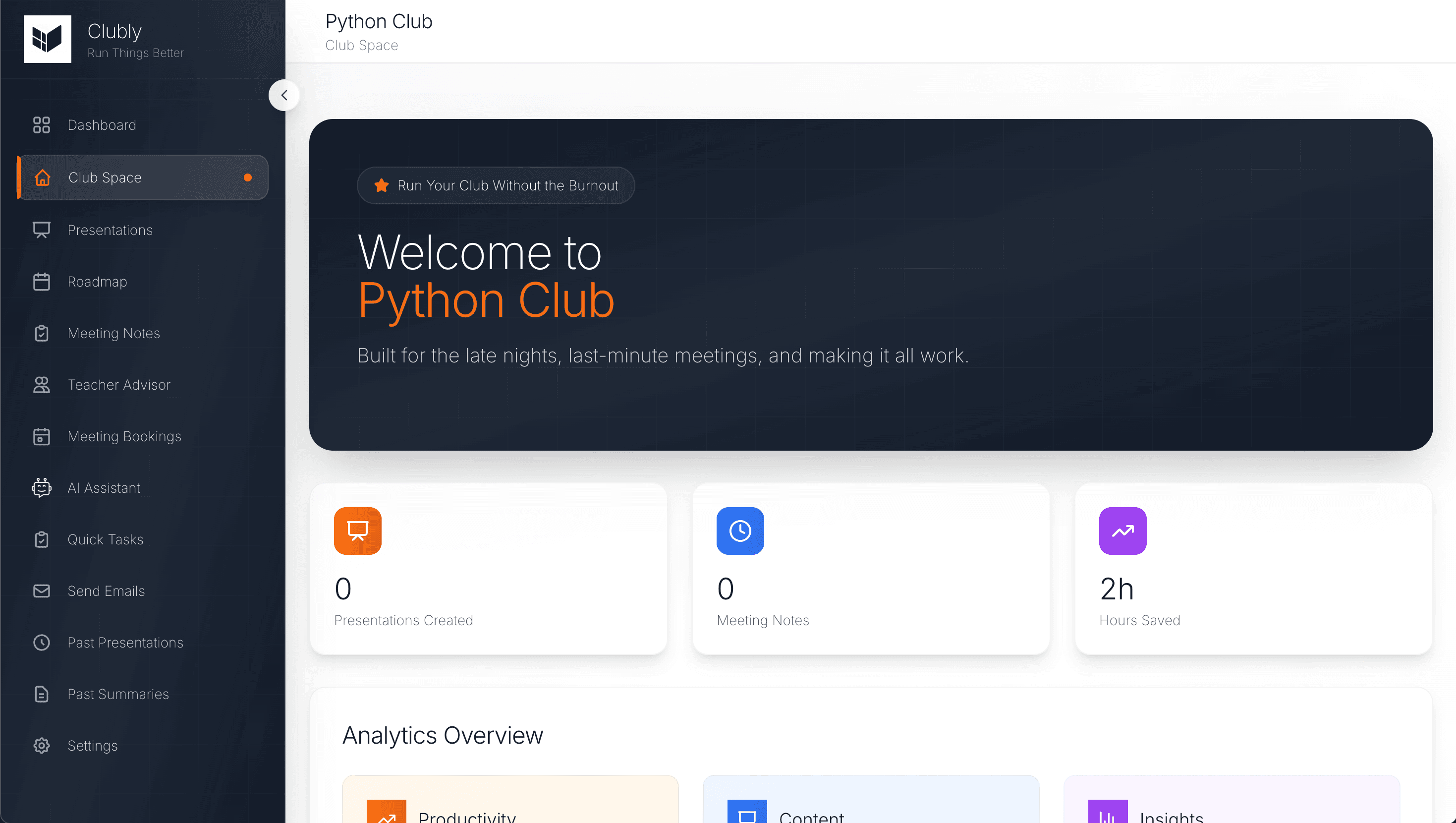Click the Settings gear icon
The width and height of the screenshot is (1456, 823).
point(41,746)
